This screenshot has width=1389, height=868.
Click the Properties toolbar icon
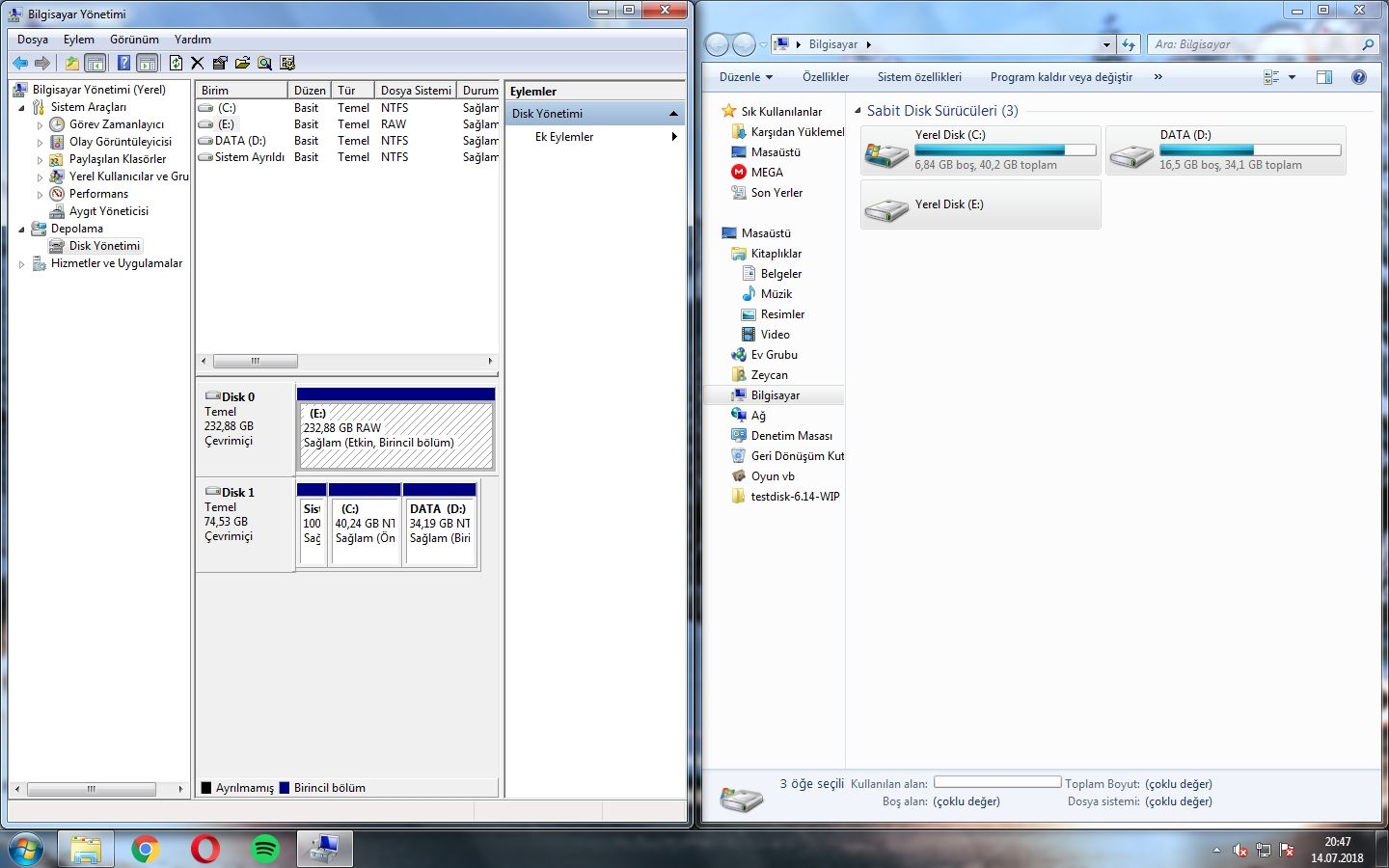[x=220, y=63]
